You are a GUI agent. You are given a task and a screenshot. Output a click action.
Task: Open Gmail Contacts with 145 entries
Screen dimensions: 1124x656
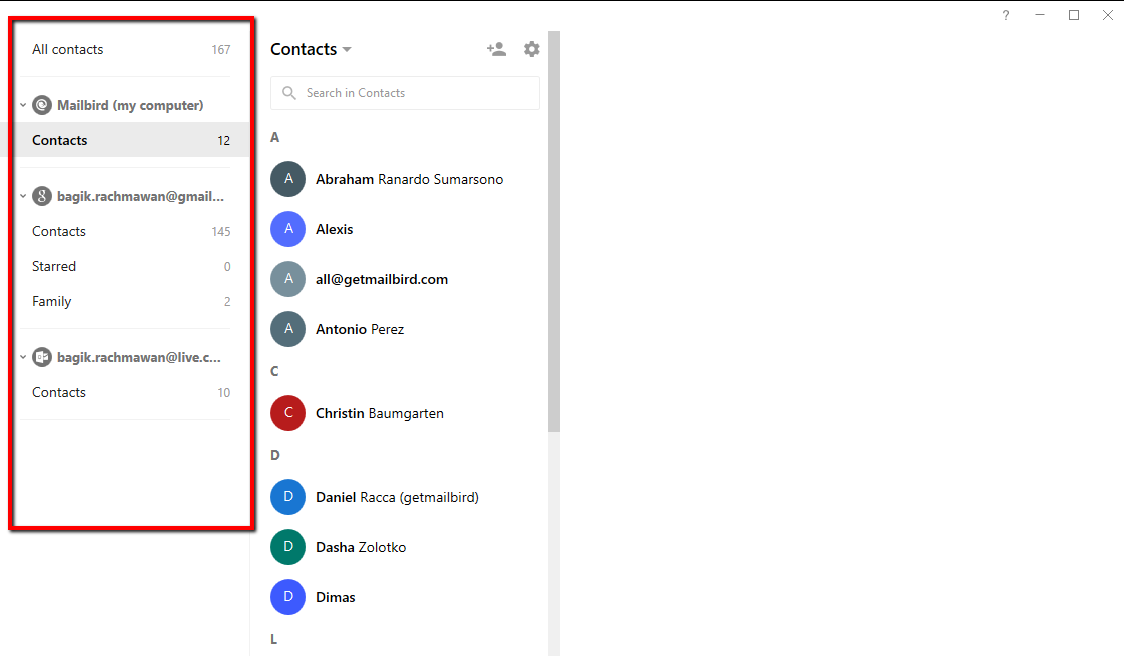pyautogui.click(x=131, y=232)
